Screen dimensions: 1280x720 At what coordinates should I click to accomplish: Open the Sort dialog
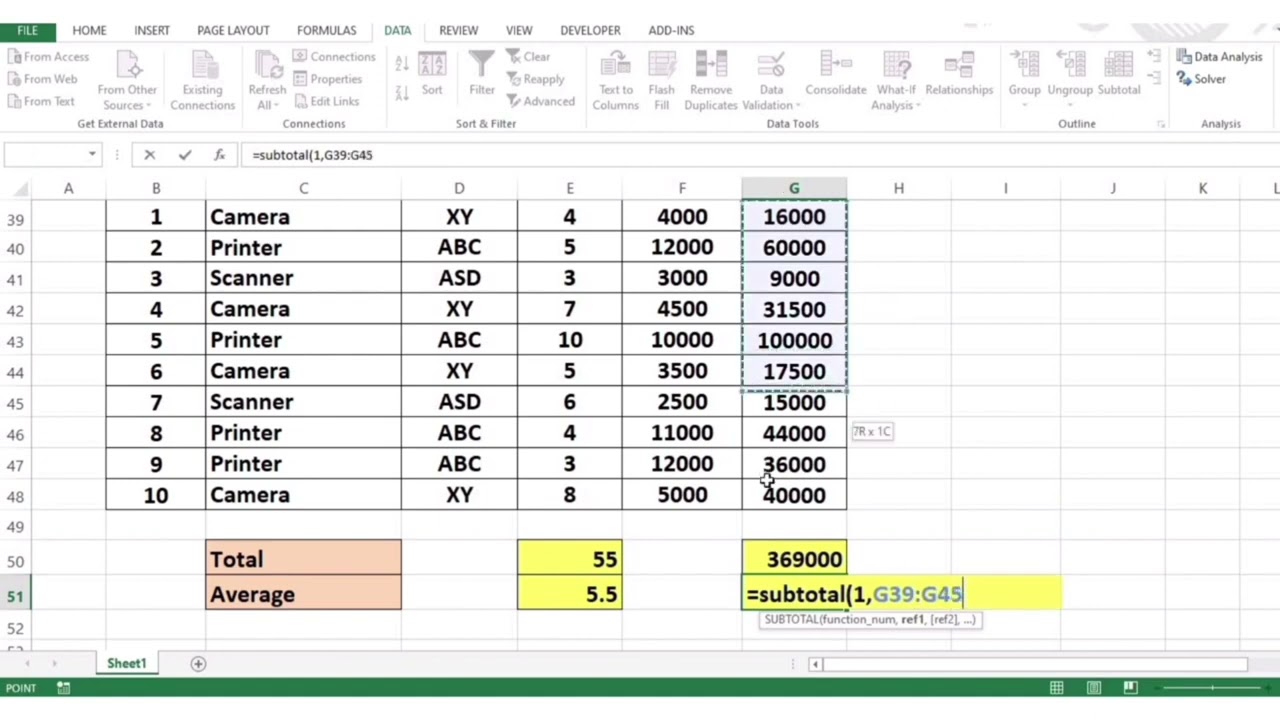coord(432,74)
